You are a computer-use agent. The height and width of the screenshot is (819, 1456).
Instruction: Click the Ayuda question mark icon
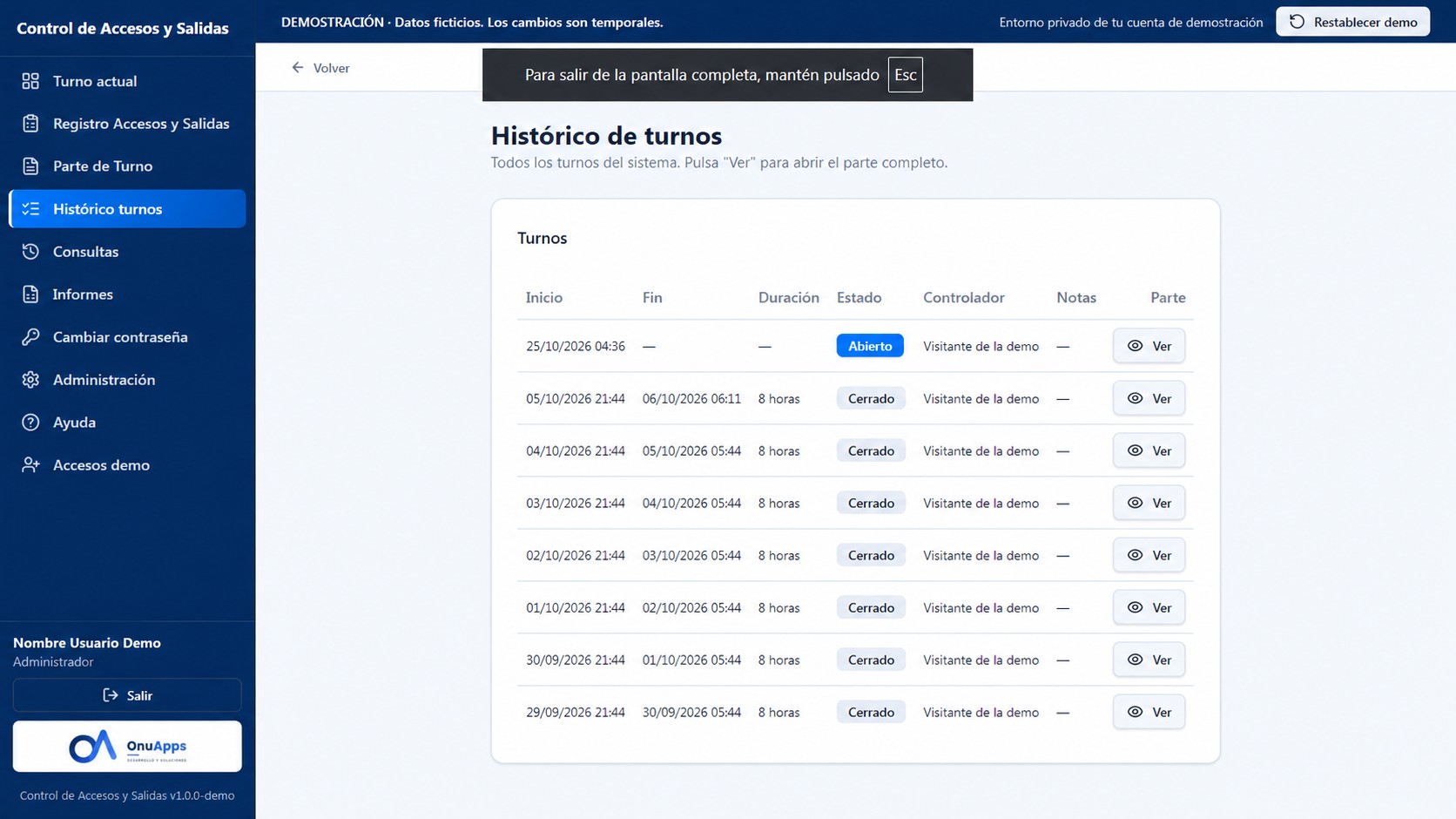tap(30, 423)
